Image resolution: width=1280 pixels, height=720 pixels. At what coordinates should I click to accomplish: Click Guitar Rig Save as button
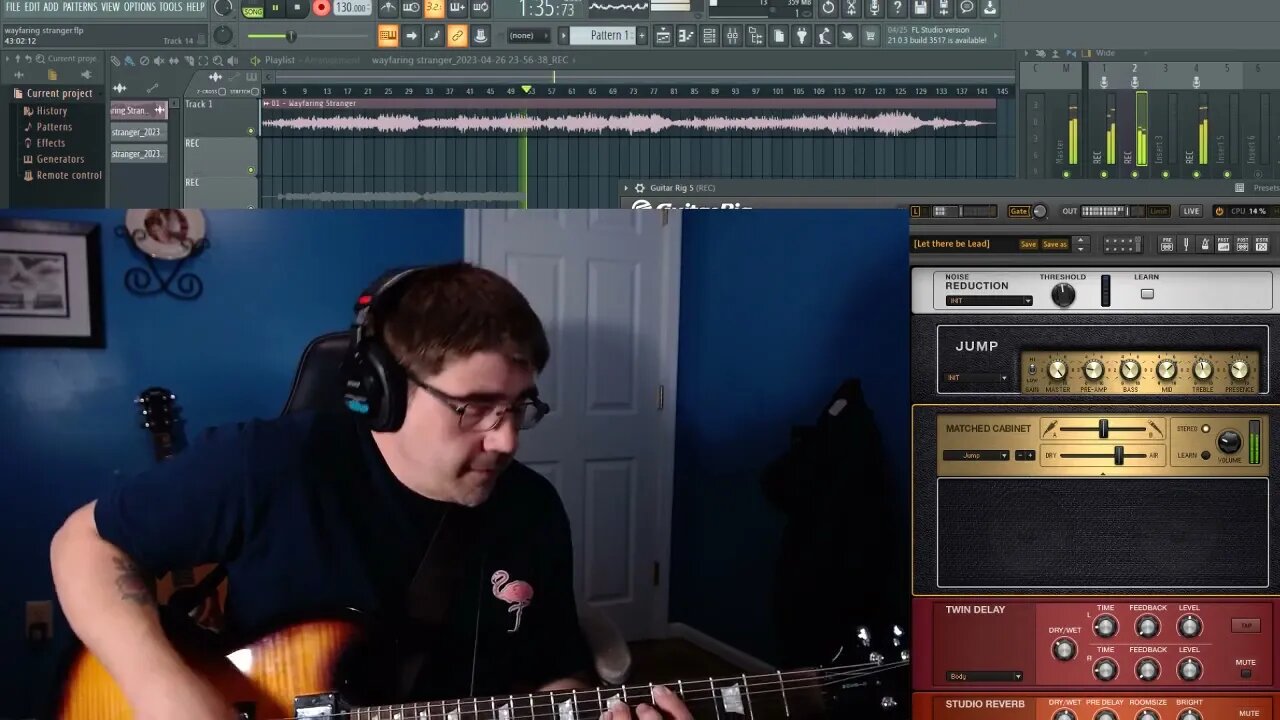[1055, 244]
